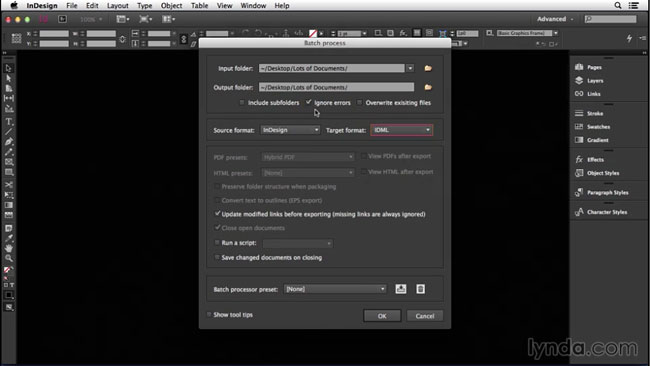Open the Gradient panel
Image resolution: width=650 pixels, height=366 pixels.
[592, 140]
